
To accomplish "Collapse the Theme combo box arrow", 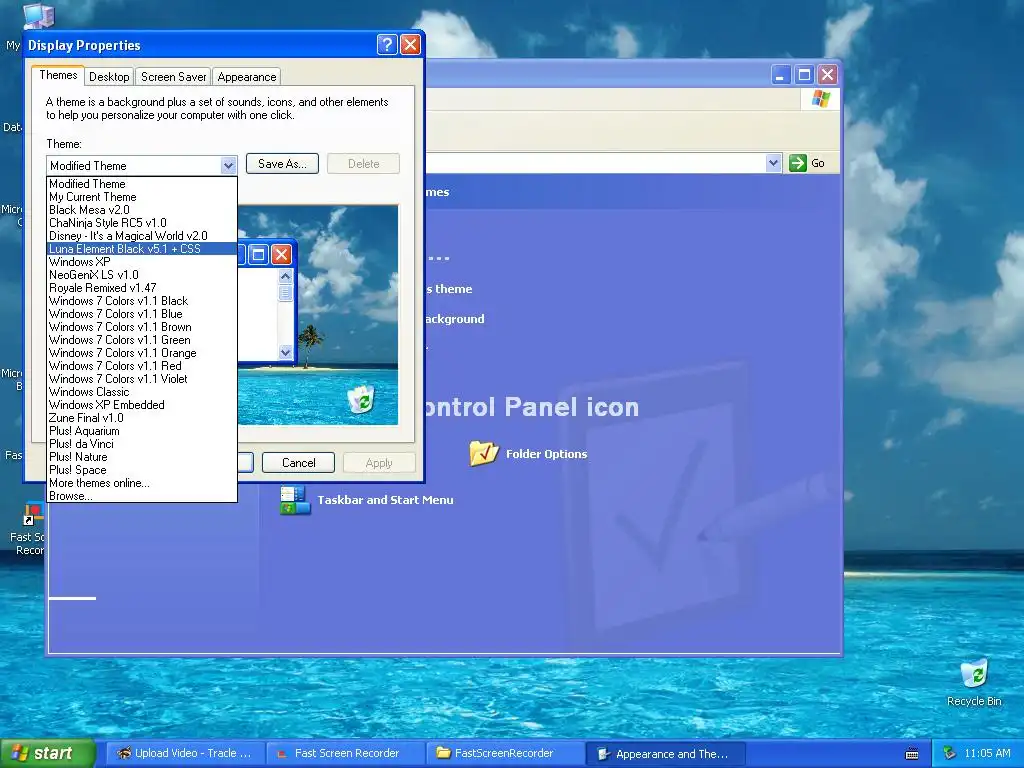I will 228,165.
